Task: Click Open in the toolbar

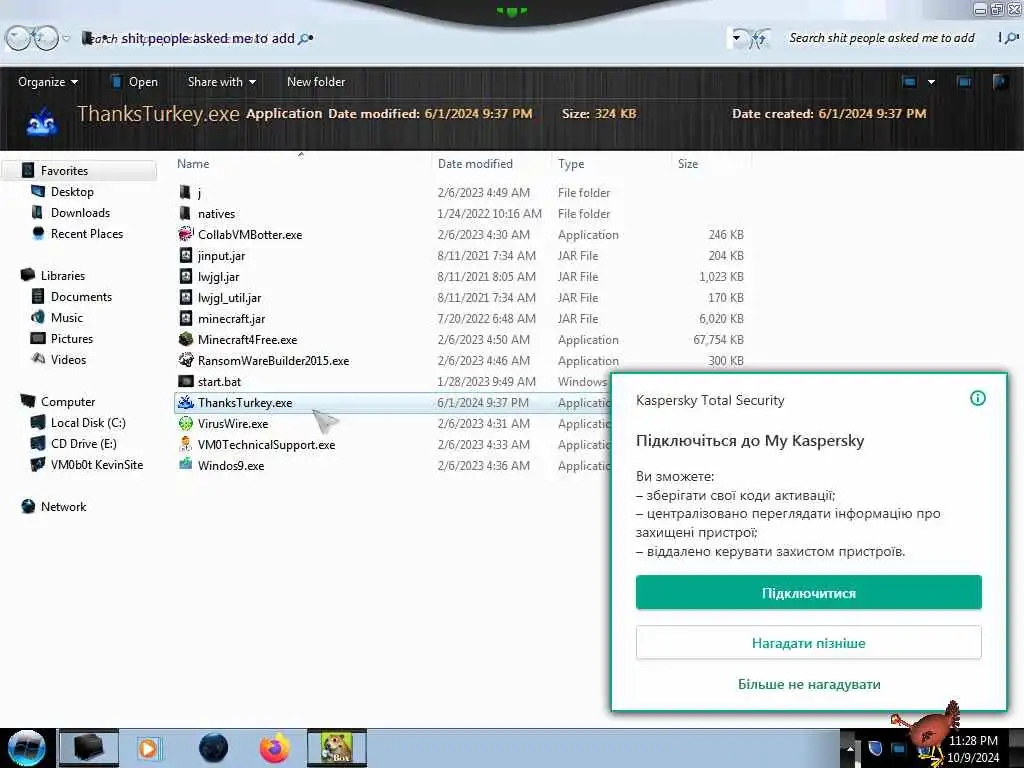Action: point(135,82)
